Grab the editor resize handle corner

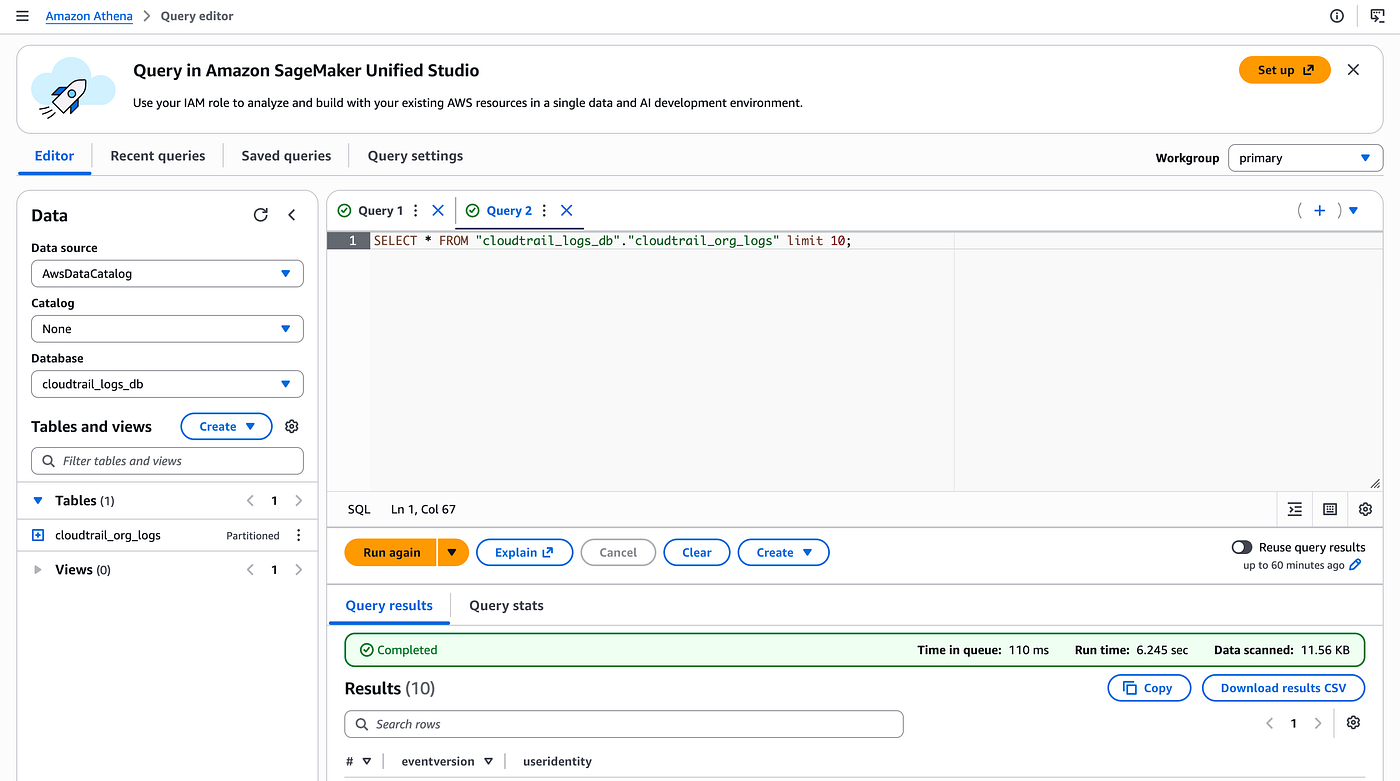(x=1375, y=483)
